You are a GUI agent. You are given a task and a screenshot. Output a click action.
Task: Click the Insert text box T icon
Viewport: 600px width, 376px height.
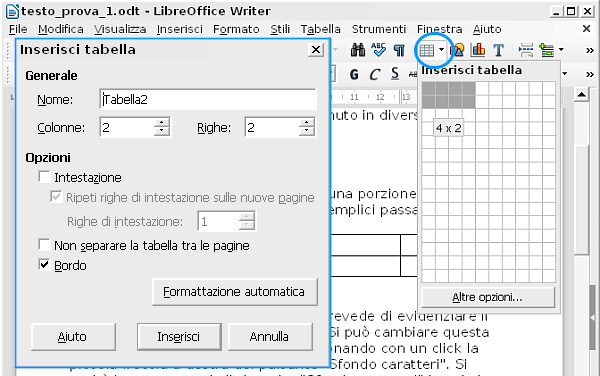tap(499, 50)
